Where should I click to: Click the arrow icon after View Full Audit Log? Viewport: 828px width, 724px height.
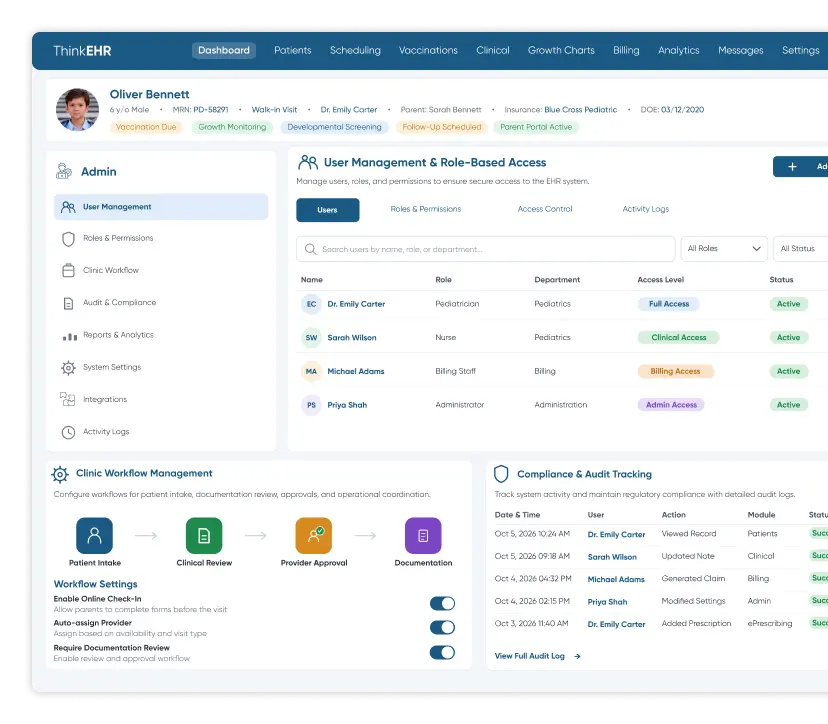[x=577, y=656]
